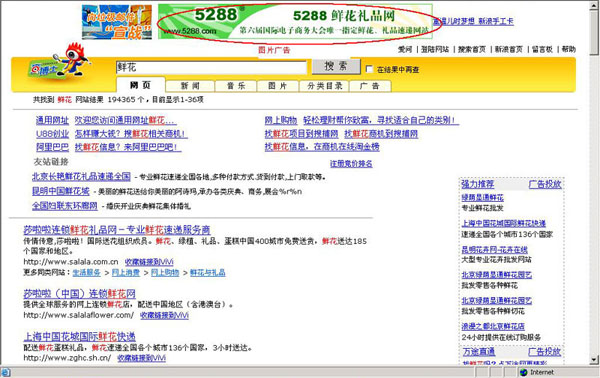Open the 万途直通 sidebar heading link
The height and width of the screenshot is (378, 600).
pos(479,352)
